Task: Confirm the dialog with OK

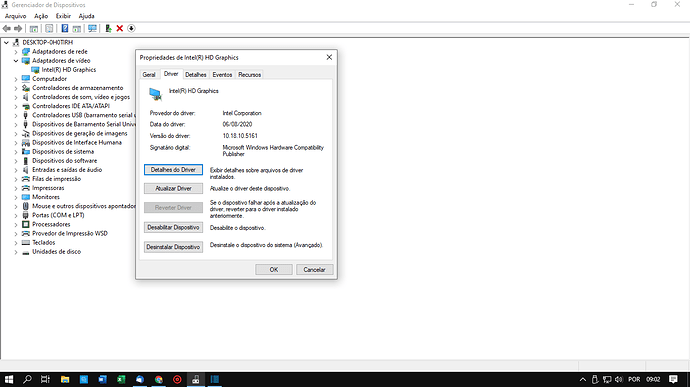Action: [274, 269]
